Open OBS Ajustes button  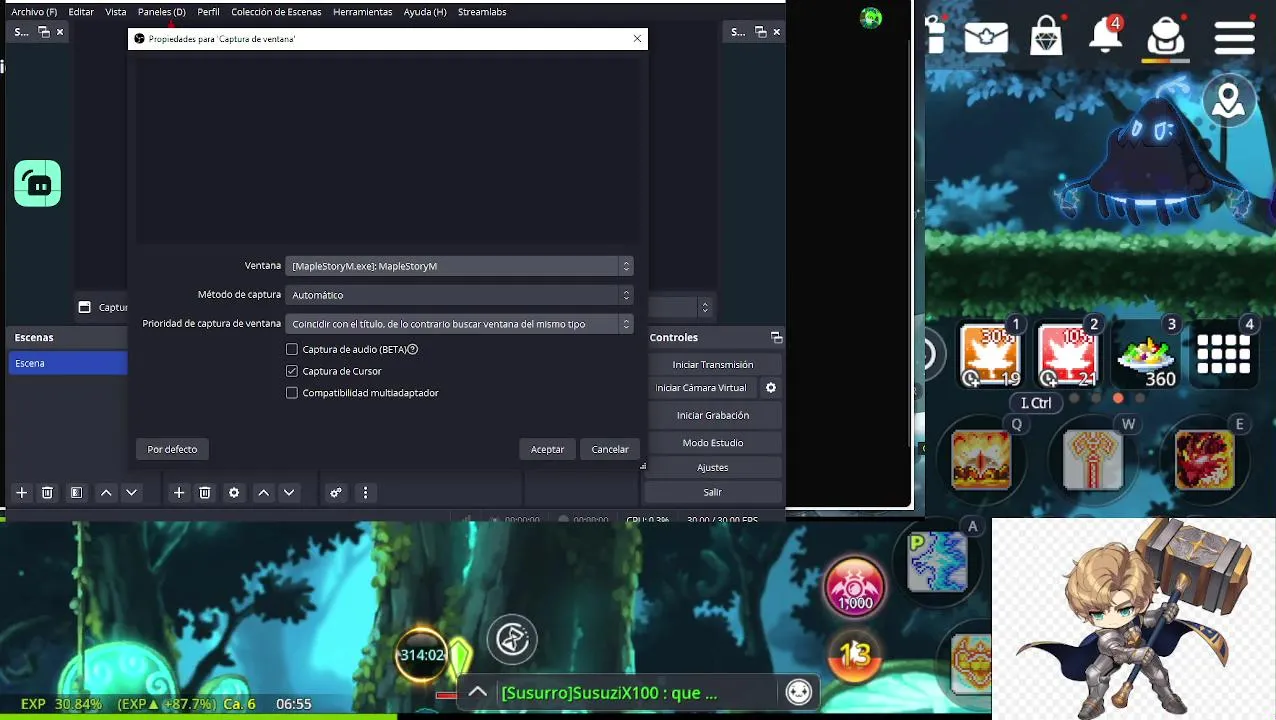click(x=713, y=467)
